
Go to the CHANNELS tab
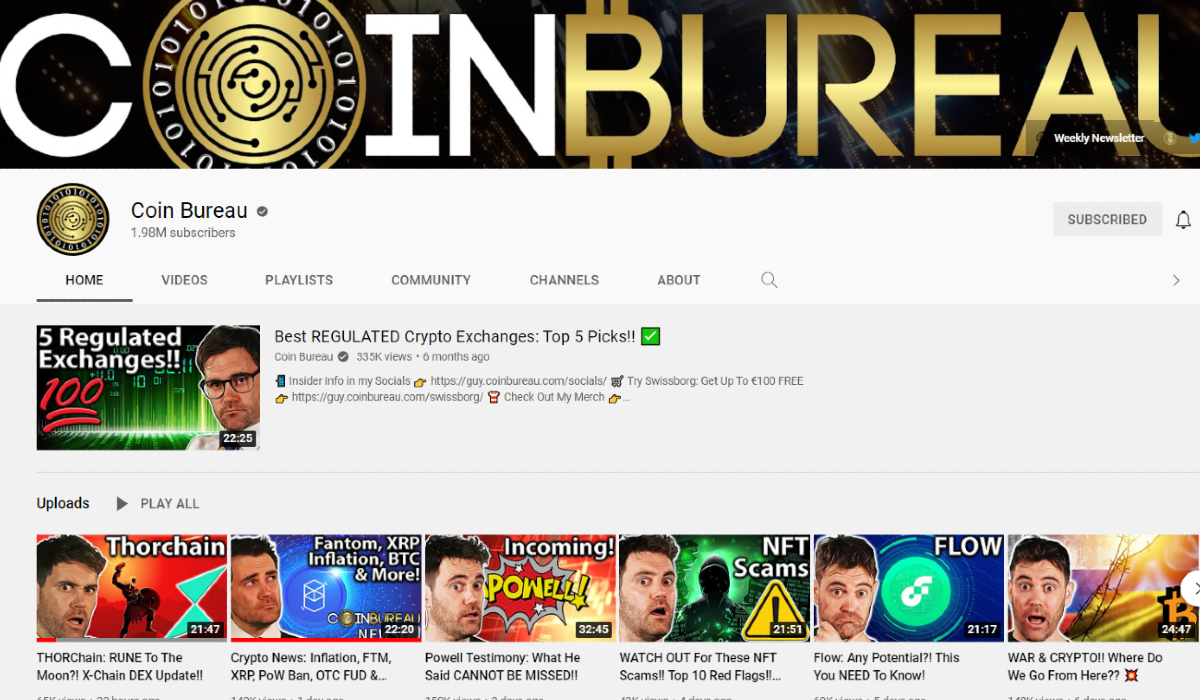tap(564, 280)
